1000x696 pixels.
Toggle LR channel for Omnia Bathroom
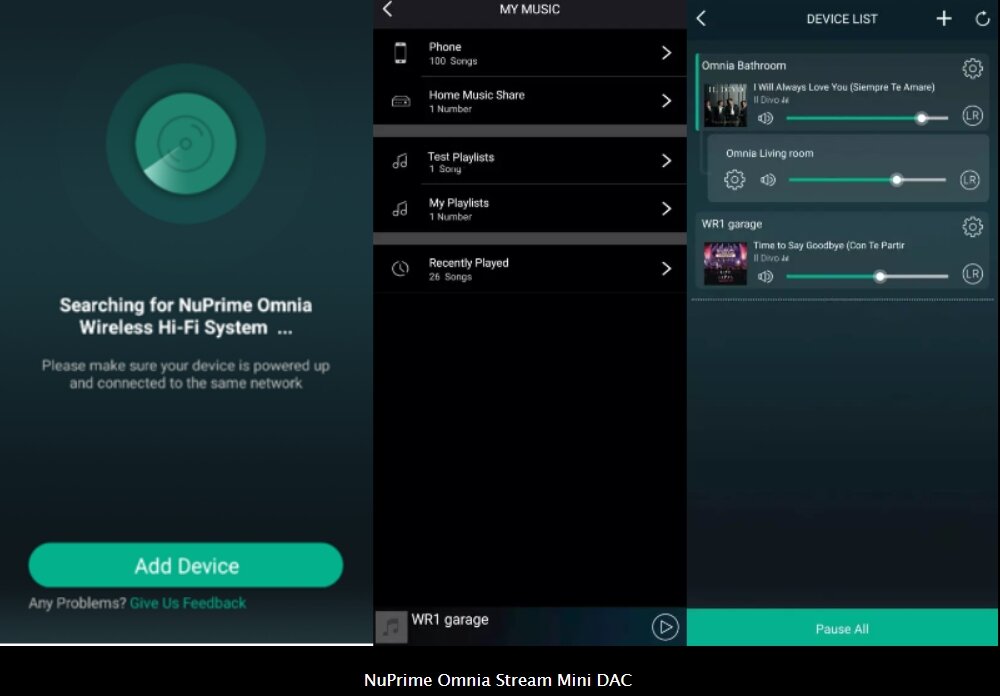[972, 115]
